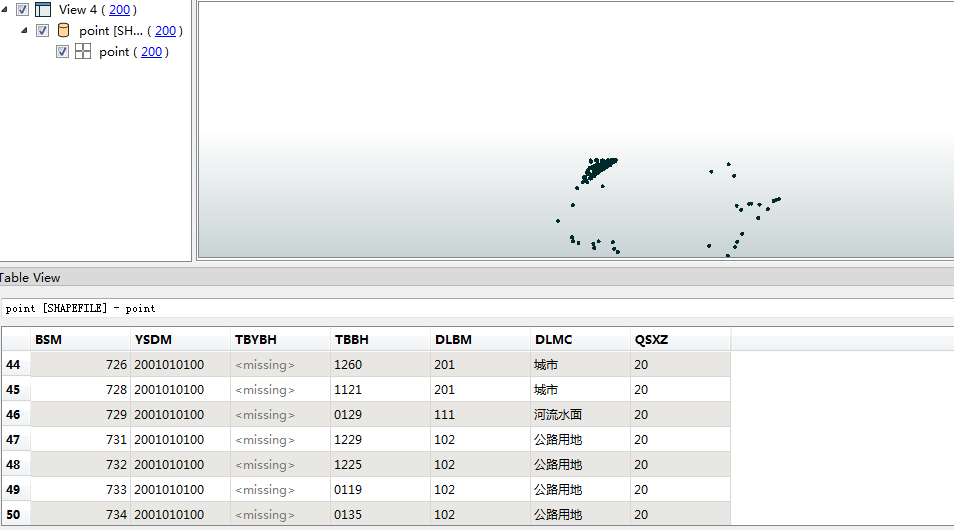
Task: Click the DLMC column header
Action: (x=580, y=340)
